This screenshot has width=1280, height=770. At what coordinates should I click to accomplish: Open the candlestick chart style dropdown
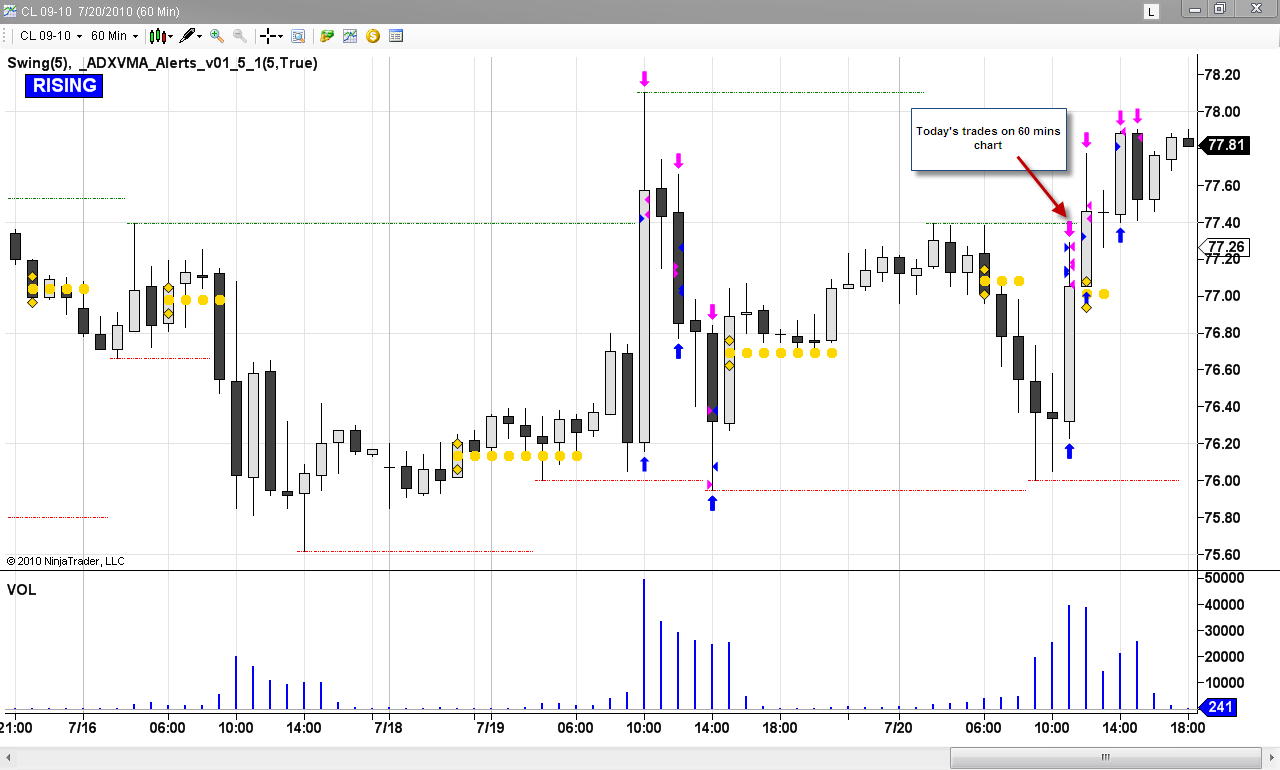click(161, 36)
